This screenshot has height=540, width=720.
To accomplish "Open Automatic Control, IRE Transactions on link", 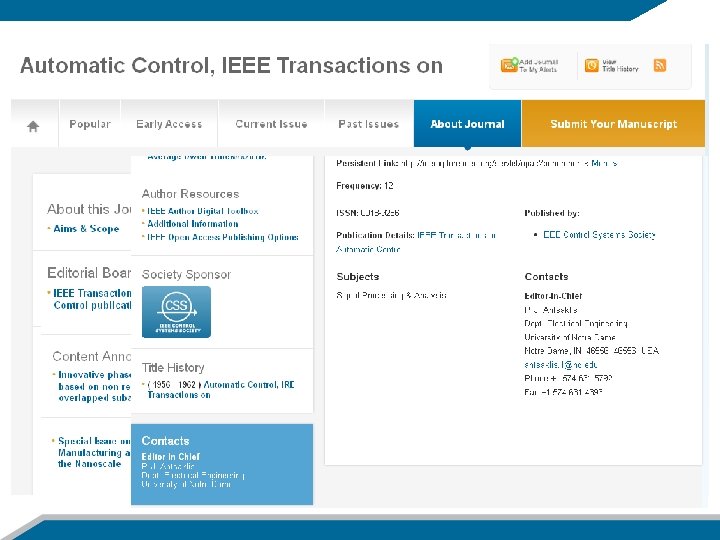I will coord(221,389).
